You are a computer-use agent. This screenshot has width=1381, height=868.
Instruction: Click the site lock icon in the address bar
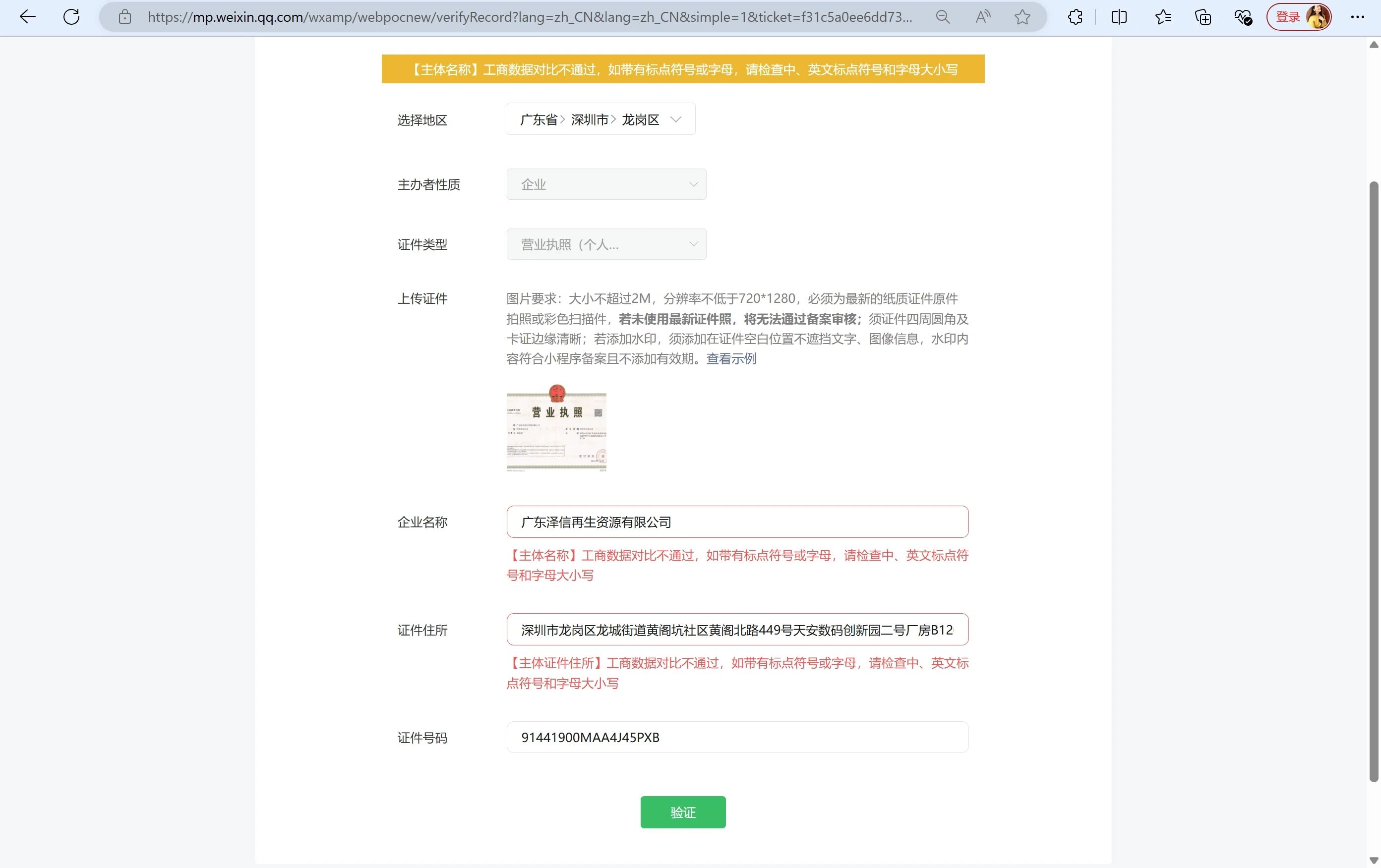tap(124, 17)
